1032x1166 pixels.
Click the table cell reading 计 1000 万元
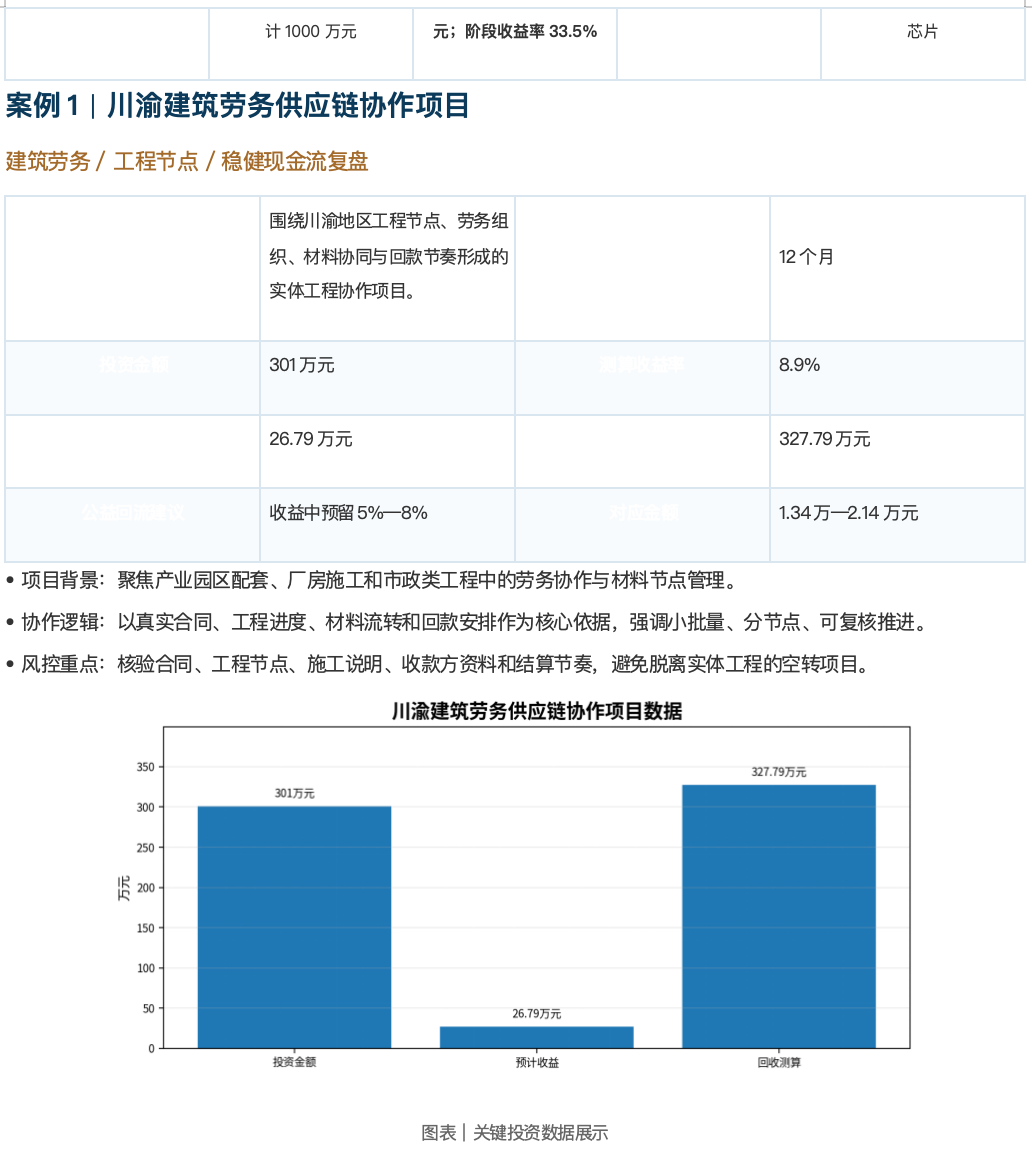coord(311,44)
